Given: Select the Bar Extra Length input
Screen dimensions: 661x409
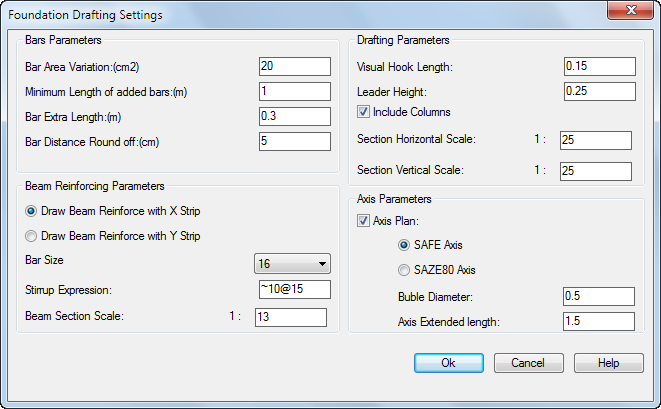Looking at the screenshot, I should coord(295,116).
